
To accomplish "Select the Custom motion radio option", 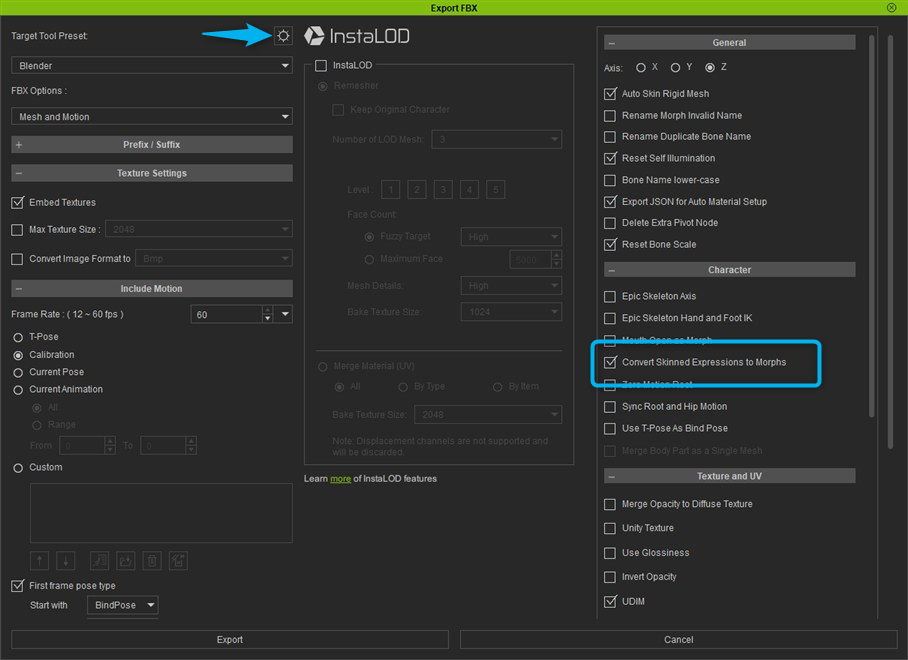I will (x=18, y=468).
